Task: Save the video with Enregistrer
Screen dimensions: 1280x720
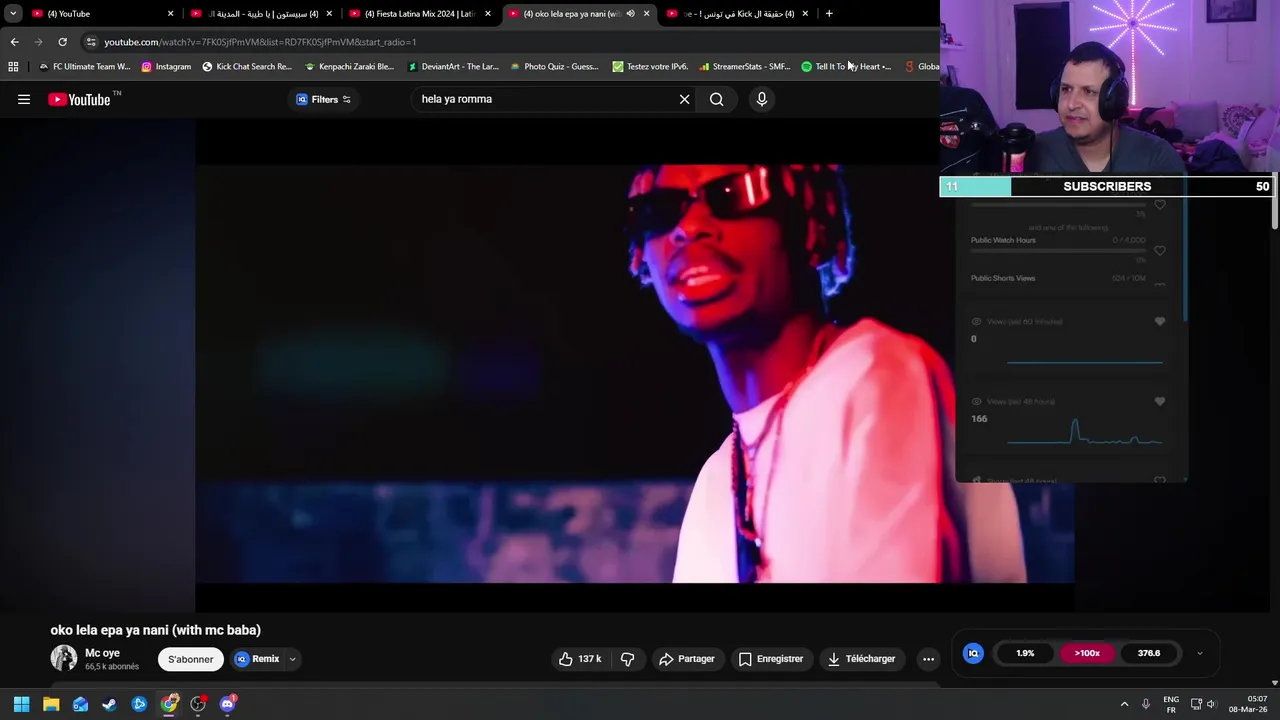Action: [771, 659]
